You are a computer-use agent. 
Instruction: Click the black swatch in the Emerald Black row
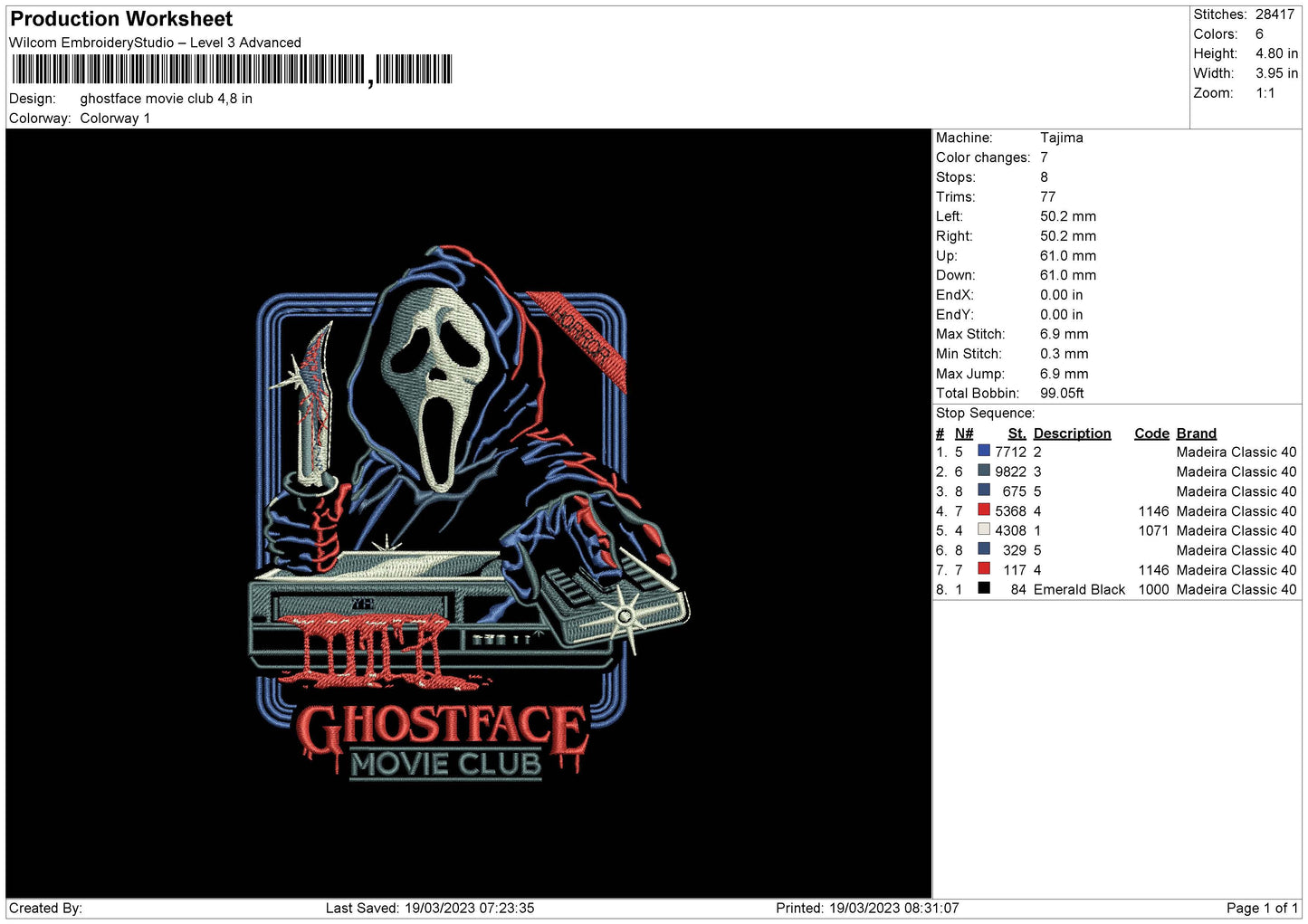[984, 588]
